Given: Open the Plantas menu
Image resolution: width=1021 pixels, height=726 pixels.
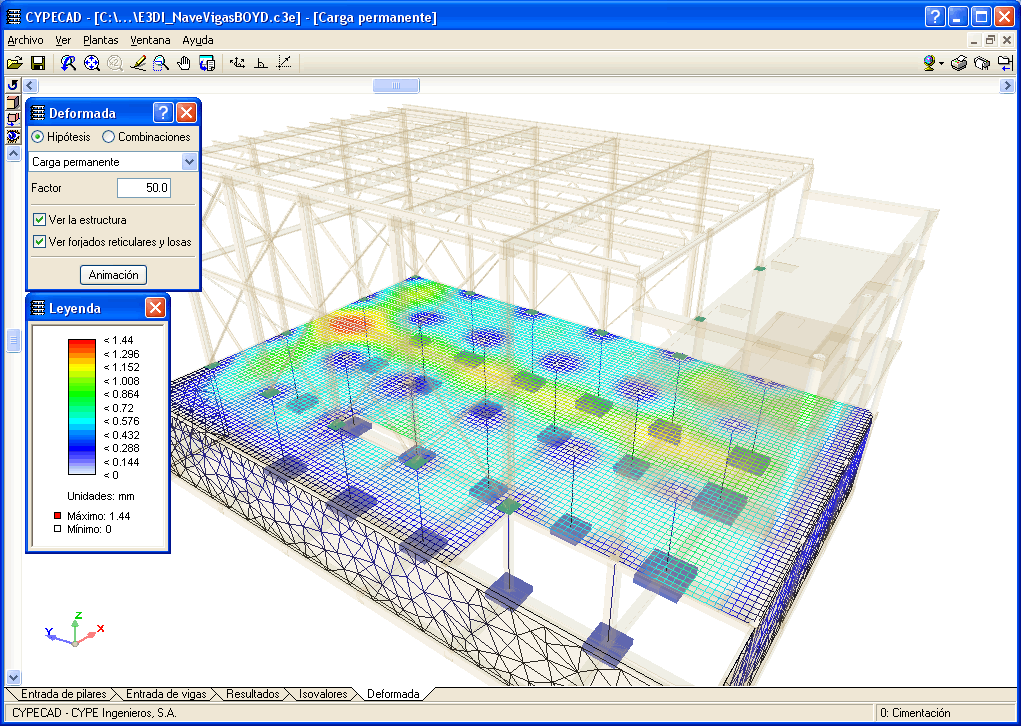Looking at the screenshot, I should [x=101, y=40].
